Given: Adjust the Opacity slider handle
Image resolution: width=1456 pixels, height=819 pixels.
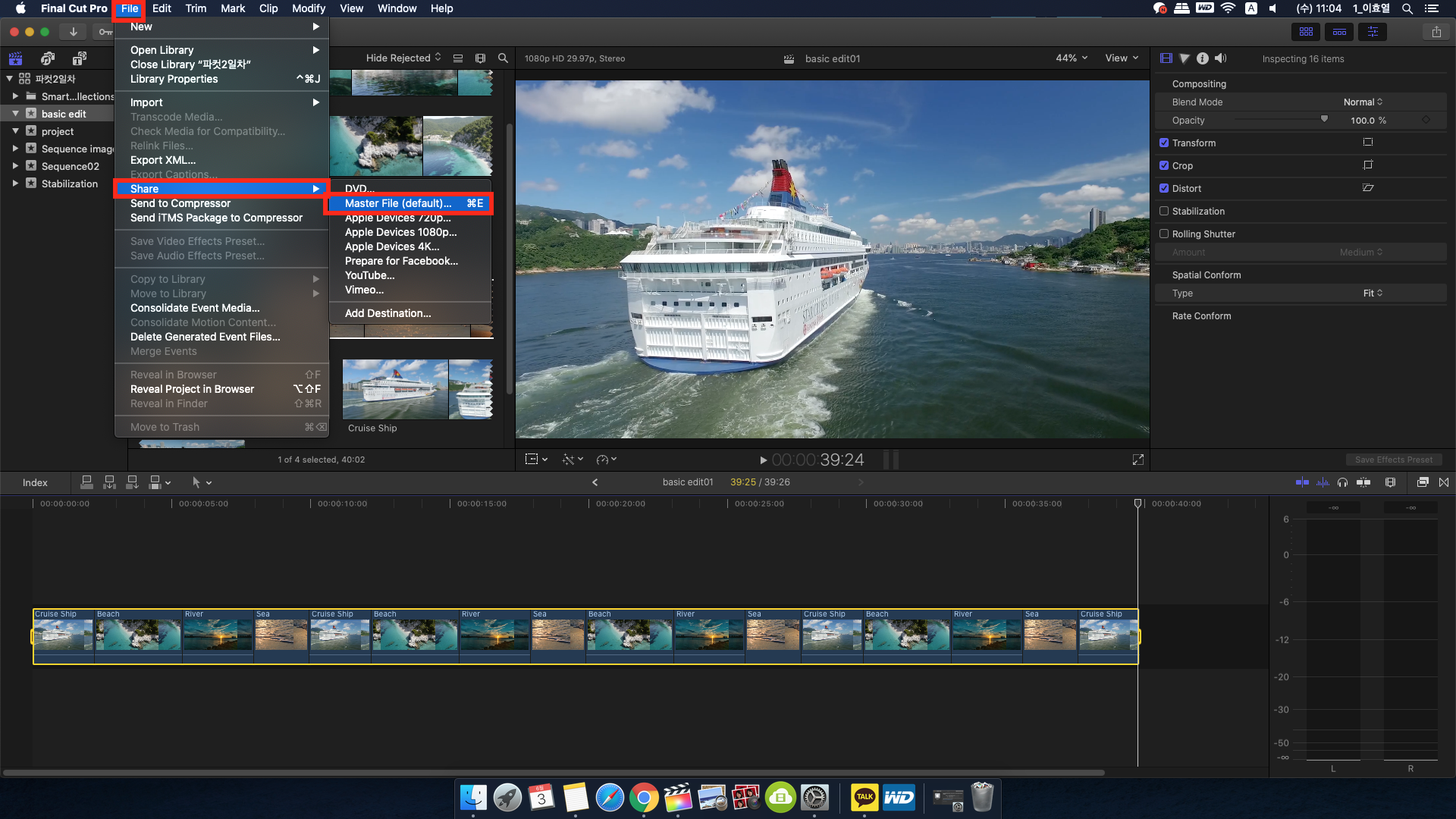Looking at the screenshot, I should (x=1324, y=120).
